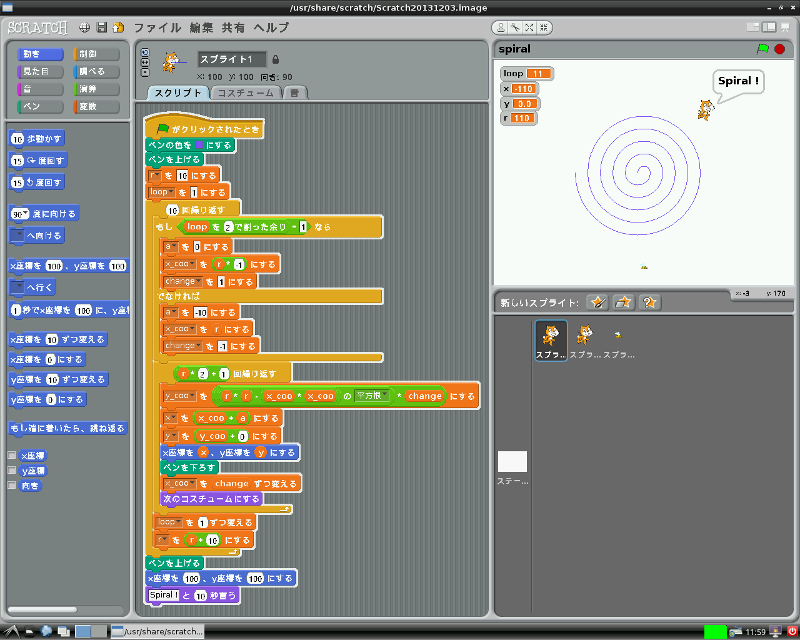Enable the x座標 monitor checkbox

(12, 455)
